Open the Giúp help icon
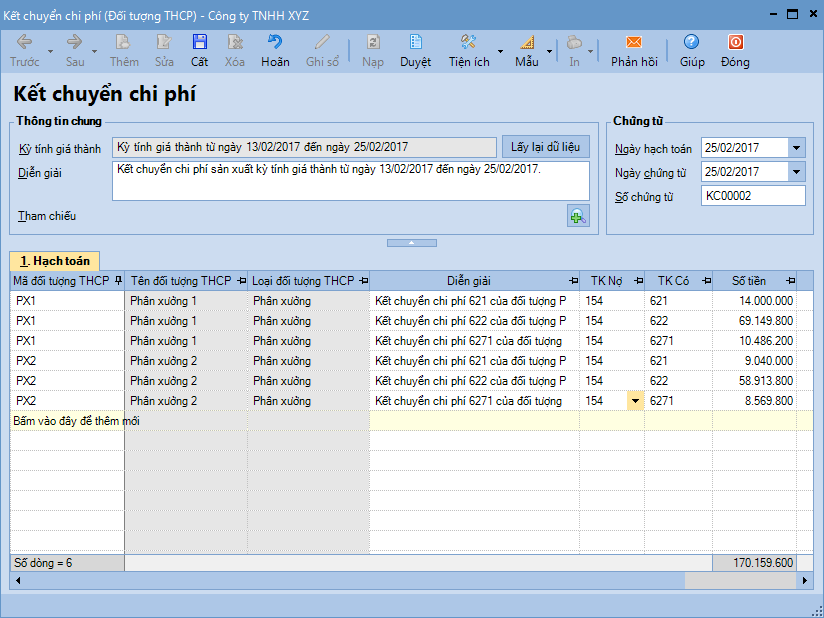The height and width of the screenshot is (618, 824). pyautogui.click(x=692, y=43)
